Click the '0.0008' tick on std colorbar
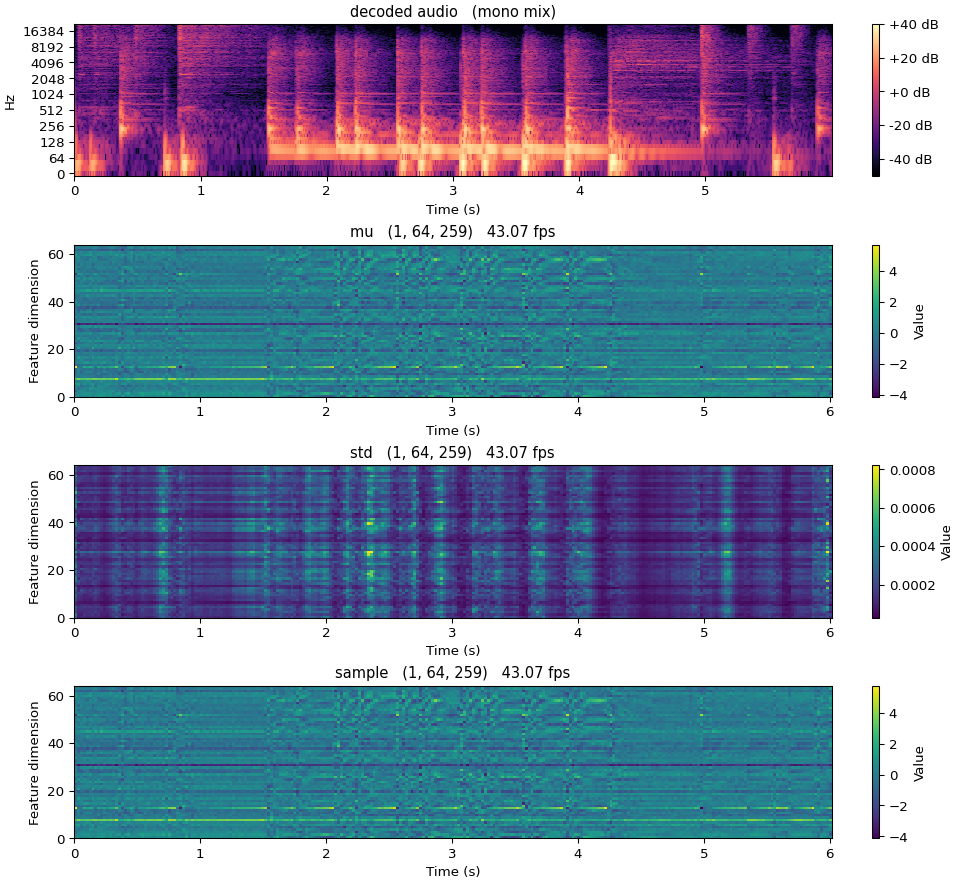 click(x=912, y=470)
